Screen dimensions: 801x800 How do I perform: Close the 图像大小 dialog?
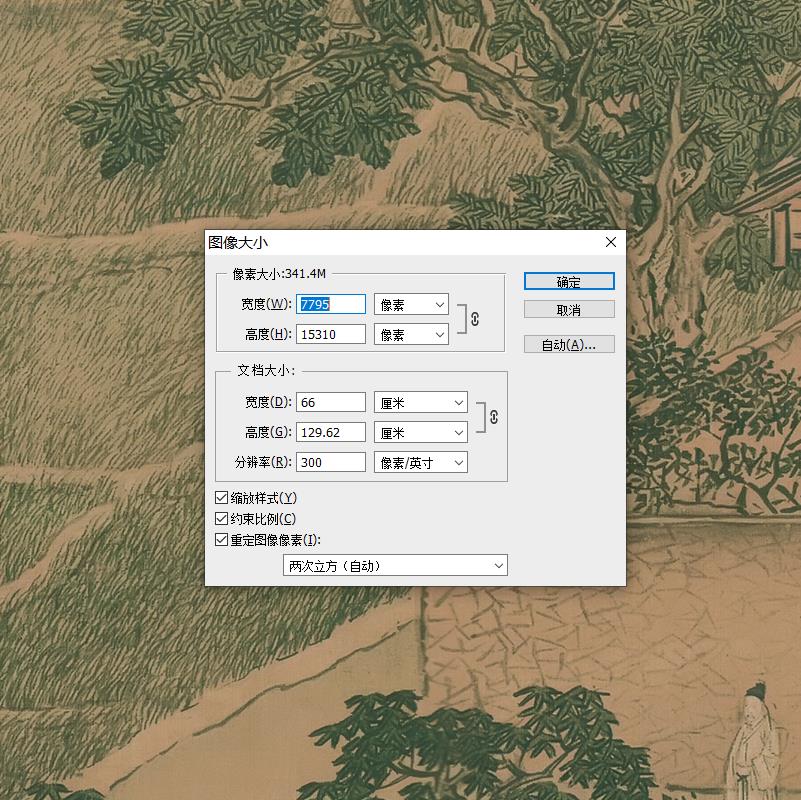coord(611,242)
